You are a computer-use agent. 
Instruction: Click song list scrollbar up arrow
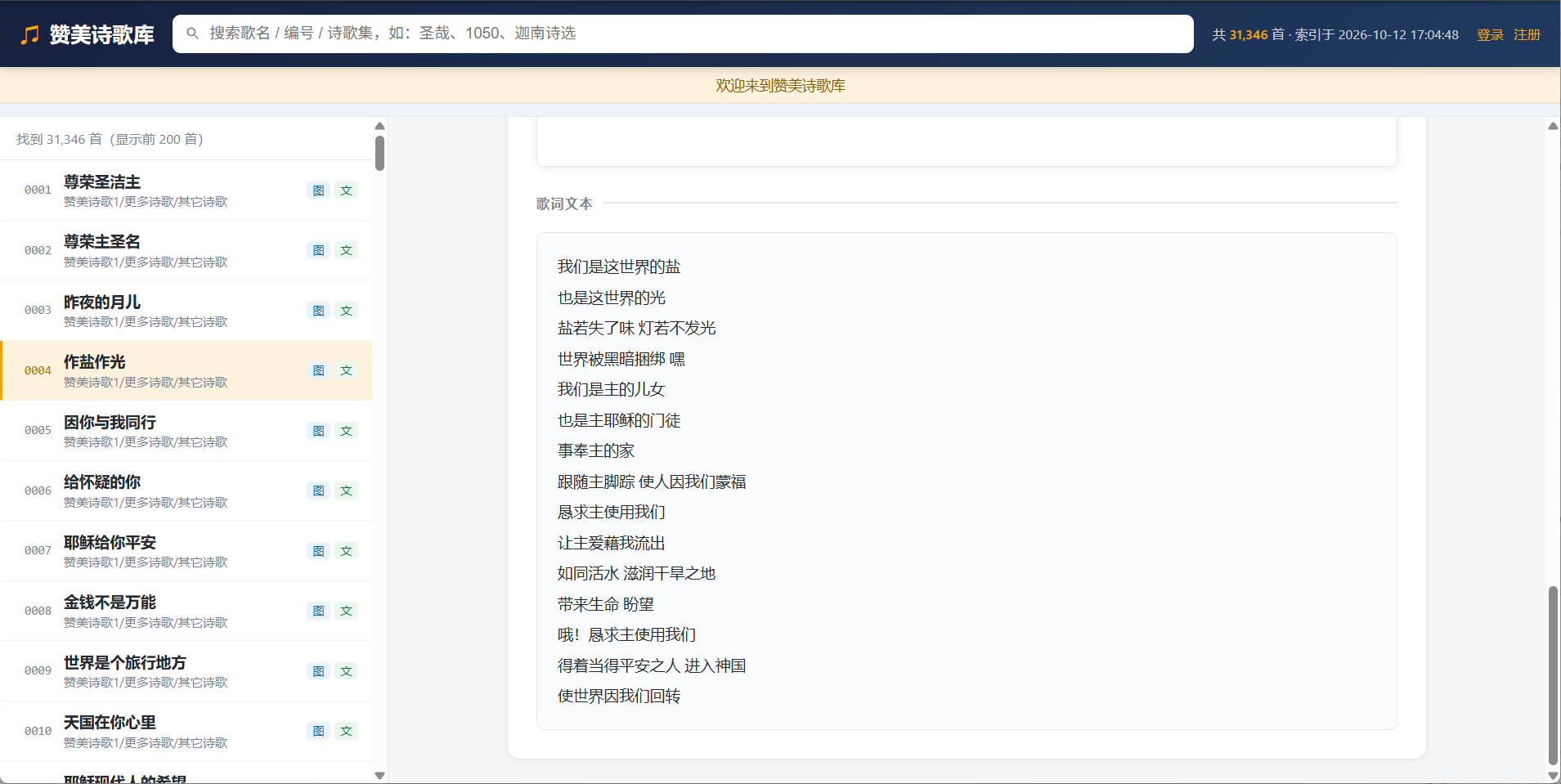point(379,126)
